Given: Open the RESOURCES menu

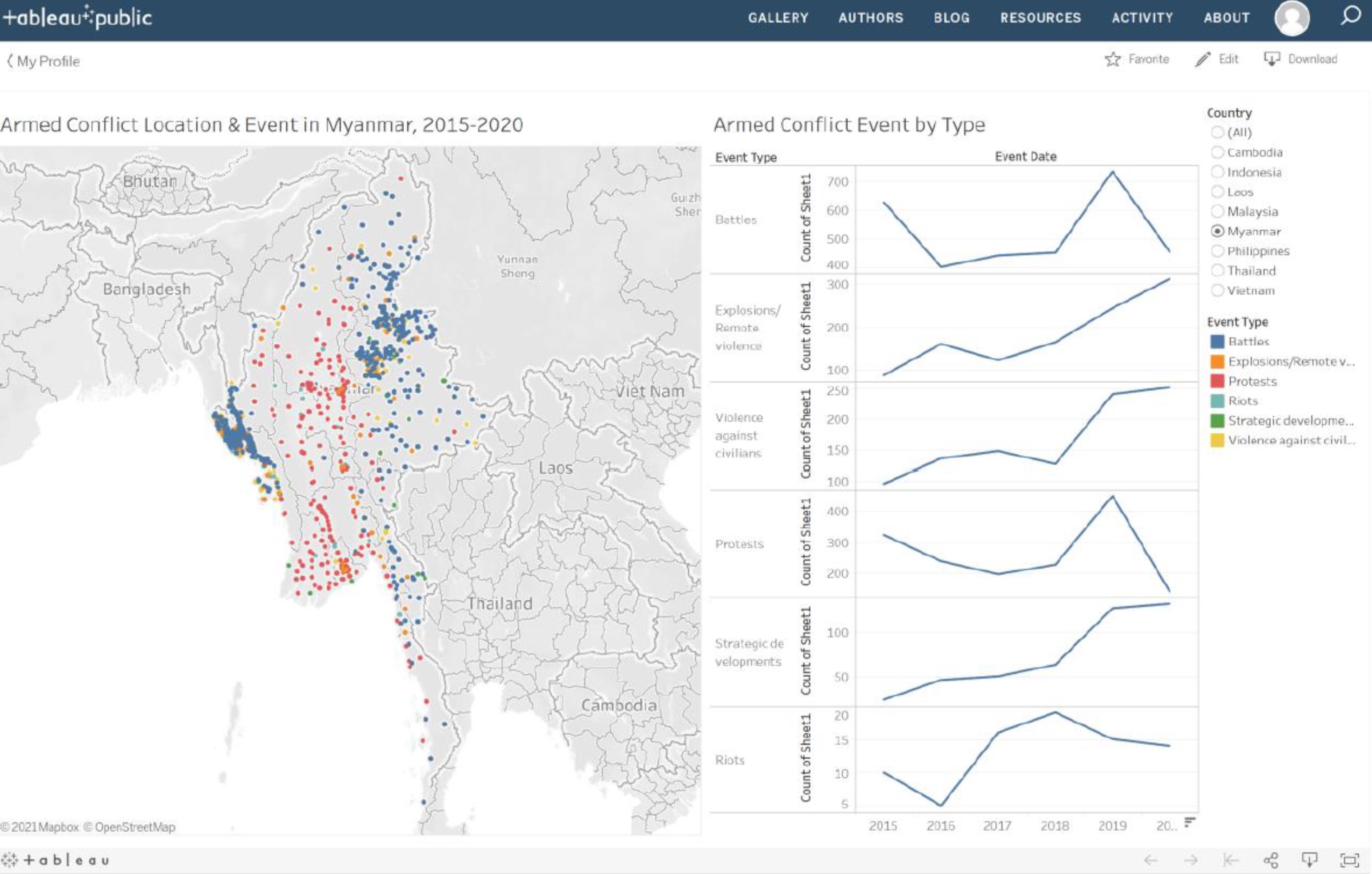Looking at the screenshot, I should (x=1040, y=18).
